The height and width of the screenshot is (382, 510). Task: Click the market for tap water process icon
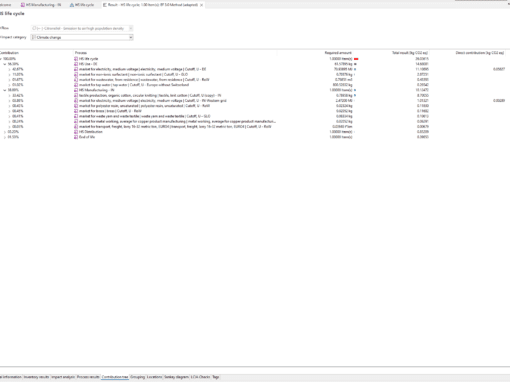76,85
